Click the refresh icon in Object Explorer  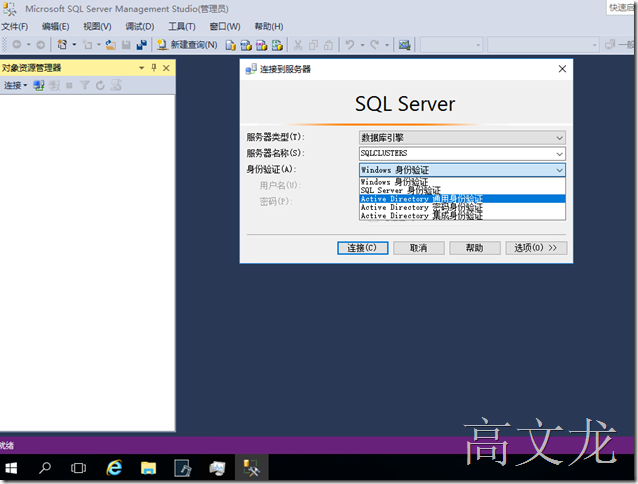(100, 85)
